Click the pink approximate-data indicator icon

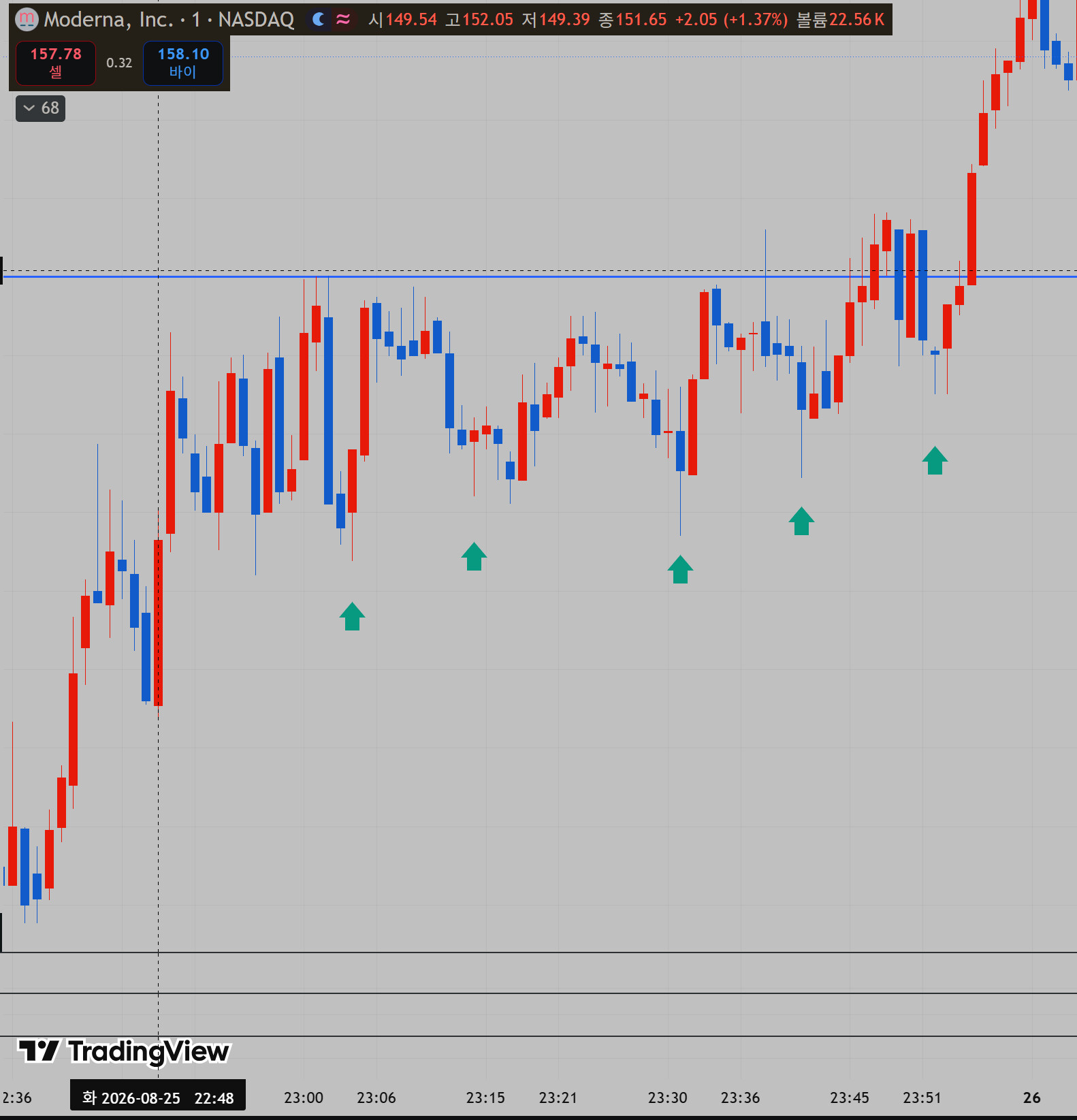pyautogui.click(x=343, y=20)
